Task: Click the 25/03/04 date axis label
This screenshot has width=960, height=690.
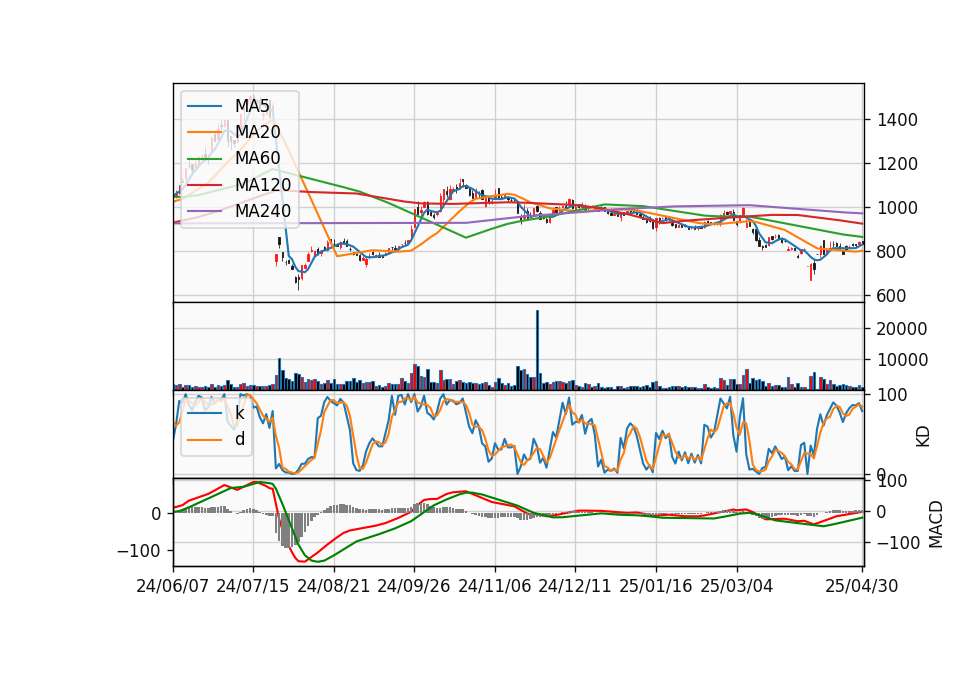Action: click(737, 586)
